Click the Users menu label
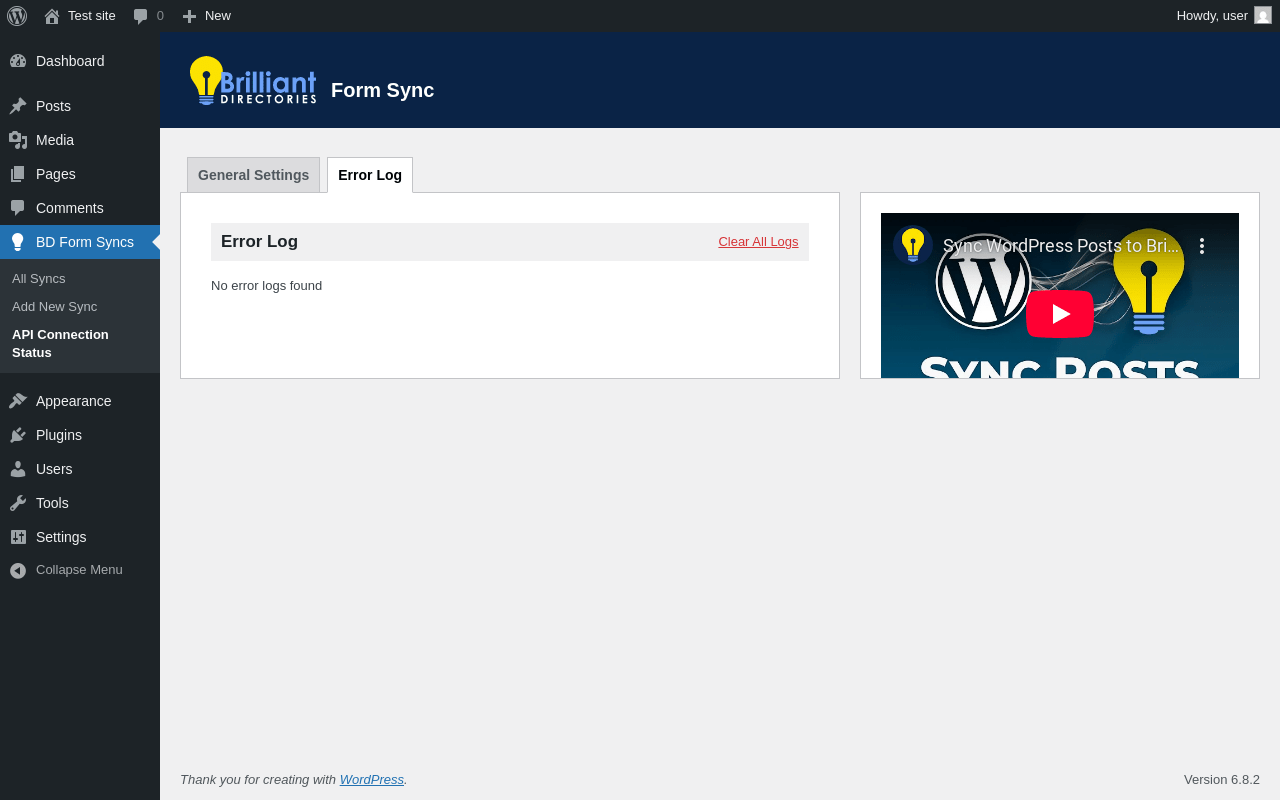The image size is (1280, 800). tap(54, 469)
